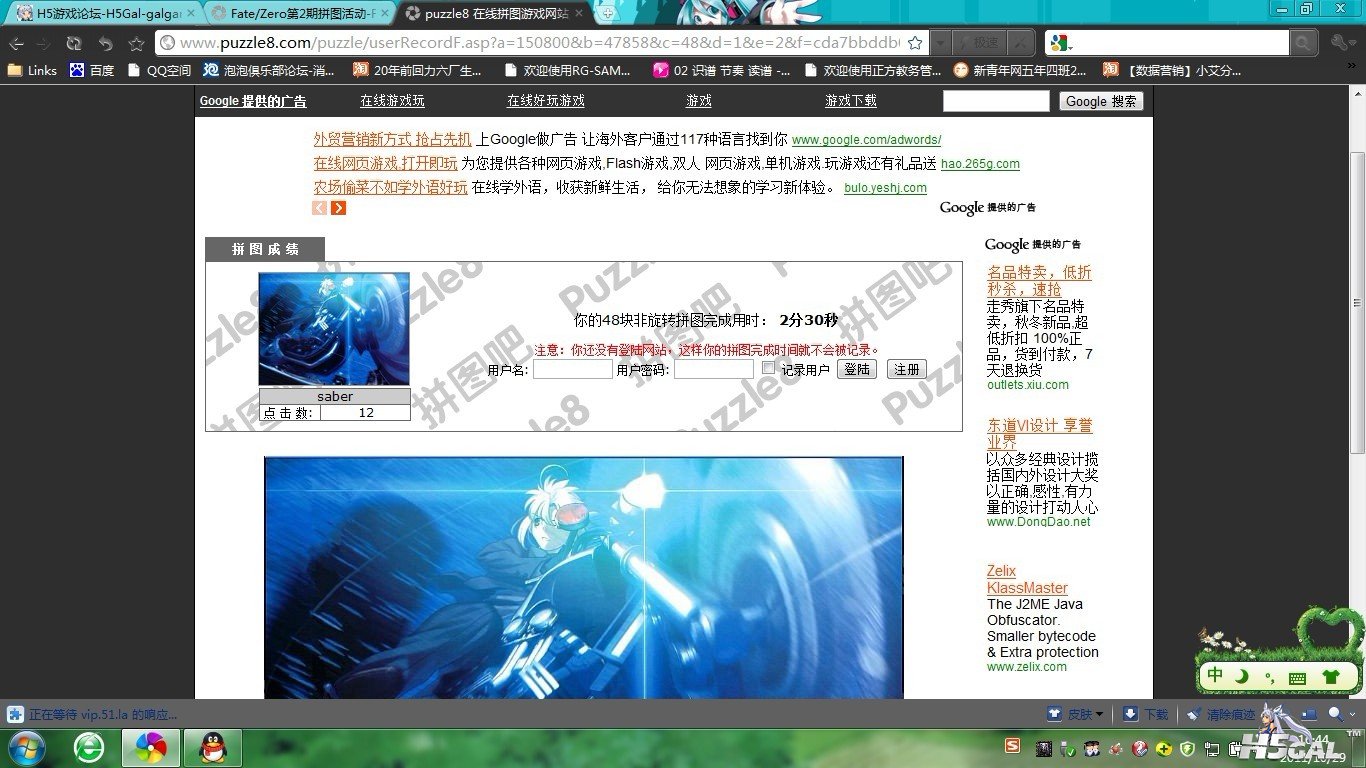Click the bookmark star inside the address bar
Image resolution: width=1366 pixels, height=768 pixels.
pyautogui.click(x=914, y=43)
